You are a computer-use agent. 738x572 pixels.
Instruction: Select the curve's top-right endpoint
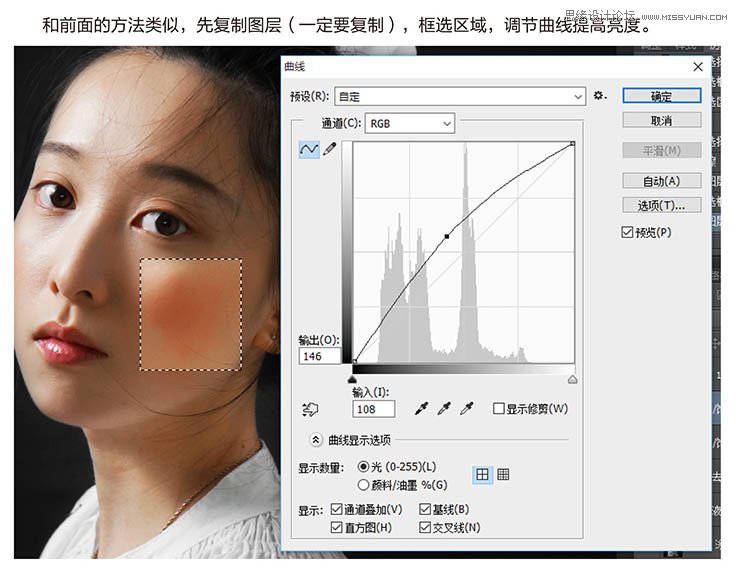click(x=572, y=144)
